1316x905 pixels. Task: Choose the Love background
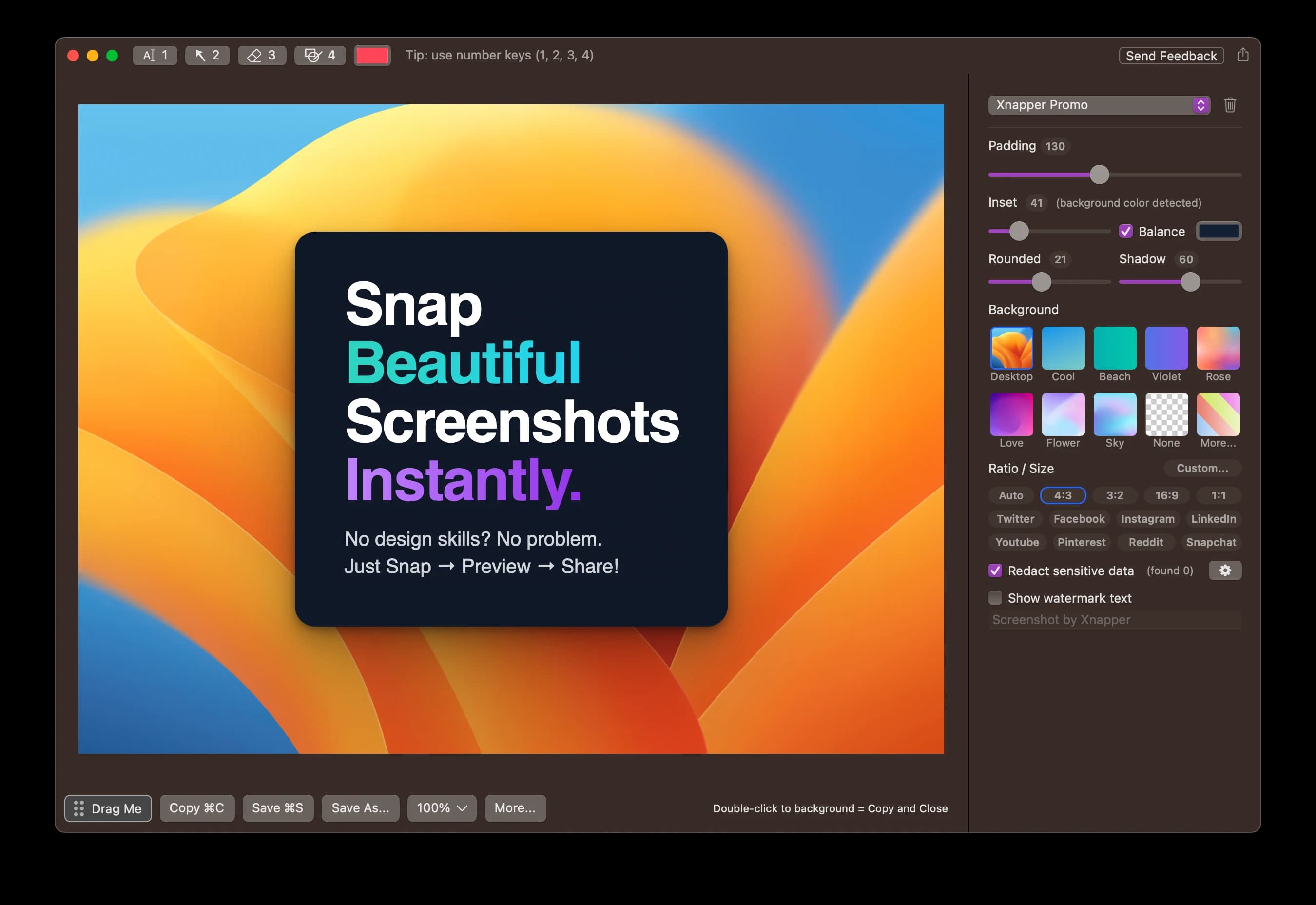click(x=1011, y=414)
